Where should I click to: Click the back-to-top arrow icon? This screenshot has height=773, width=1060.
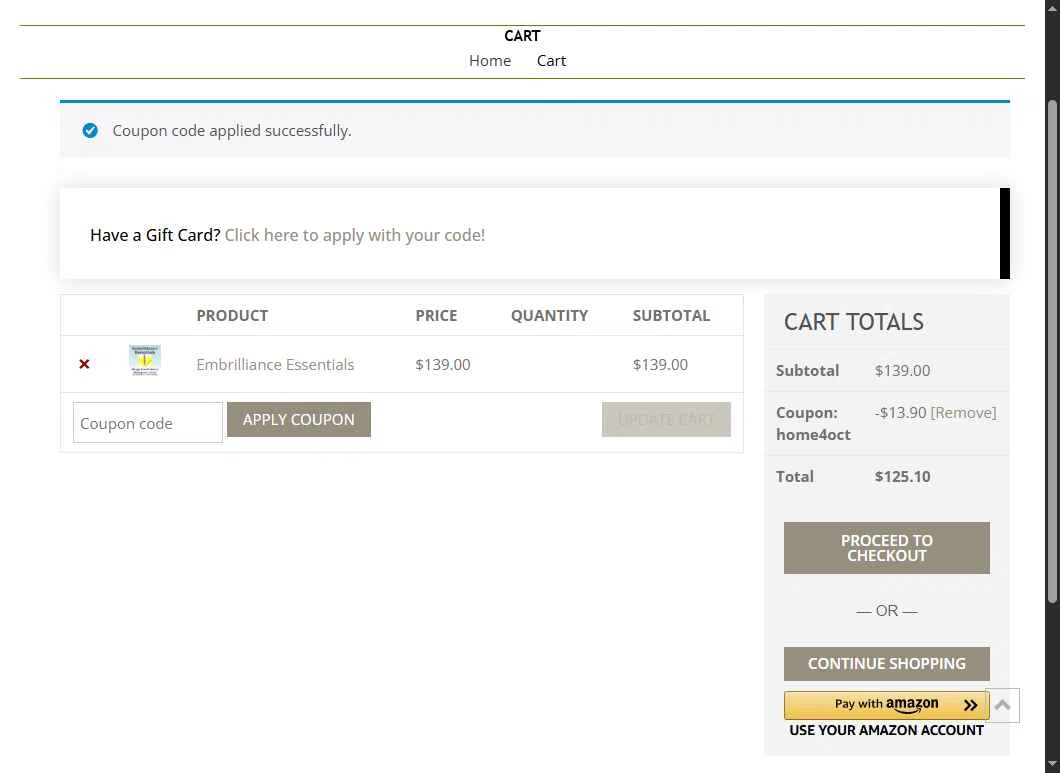[1003, 705]
